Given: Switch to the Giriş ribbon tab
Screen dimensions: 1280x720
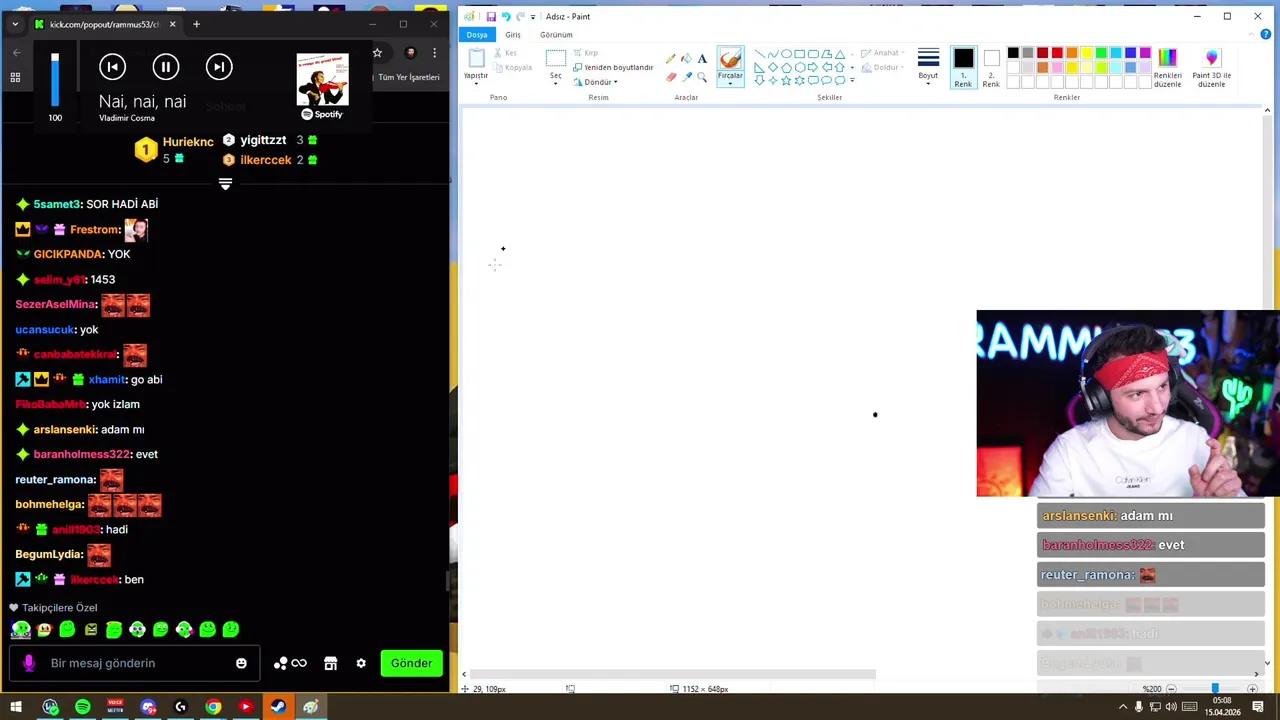Looking at the screenshot, I should click(x=513, y=34).
